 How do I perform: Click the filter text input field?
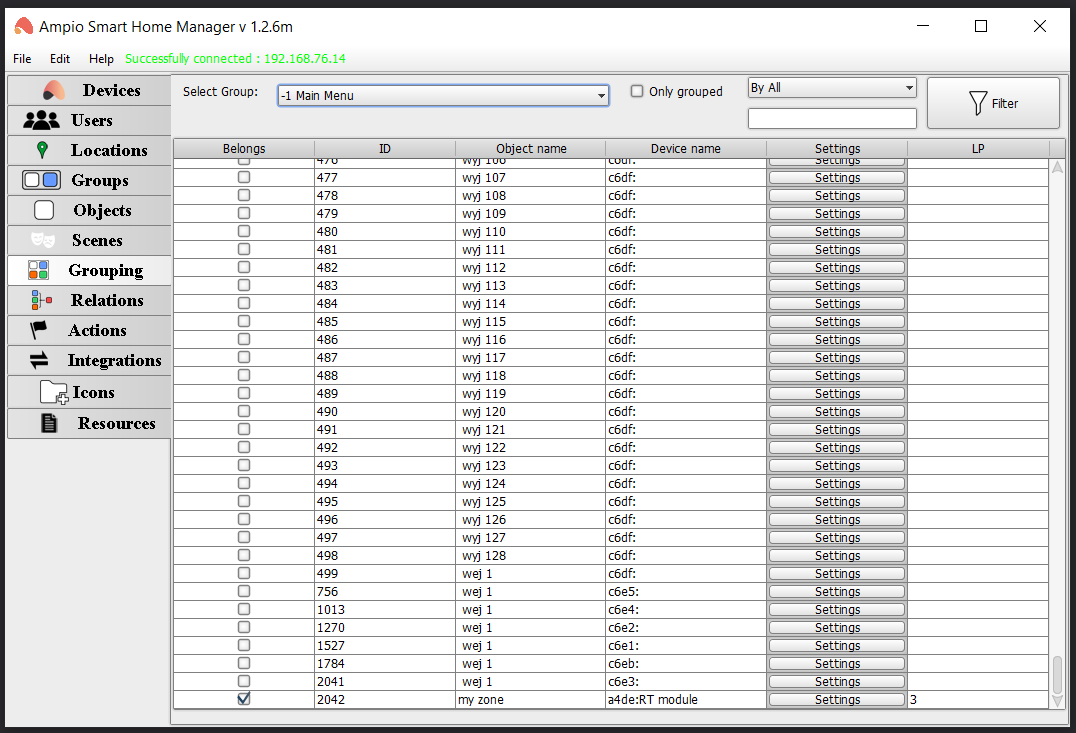tap(832, 119)
